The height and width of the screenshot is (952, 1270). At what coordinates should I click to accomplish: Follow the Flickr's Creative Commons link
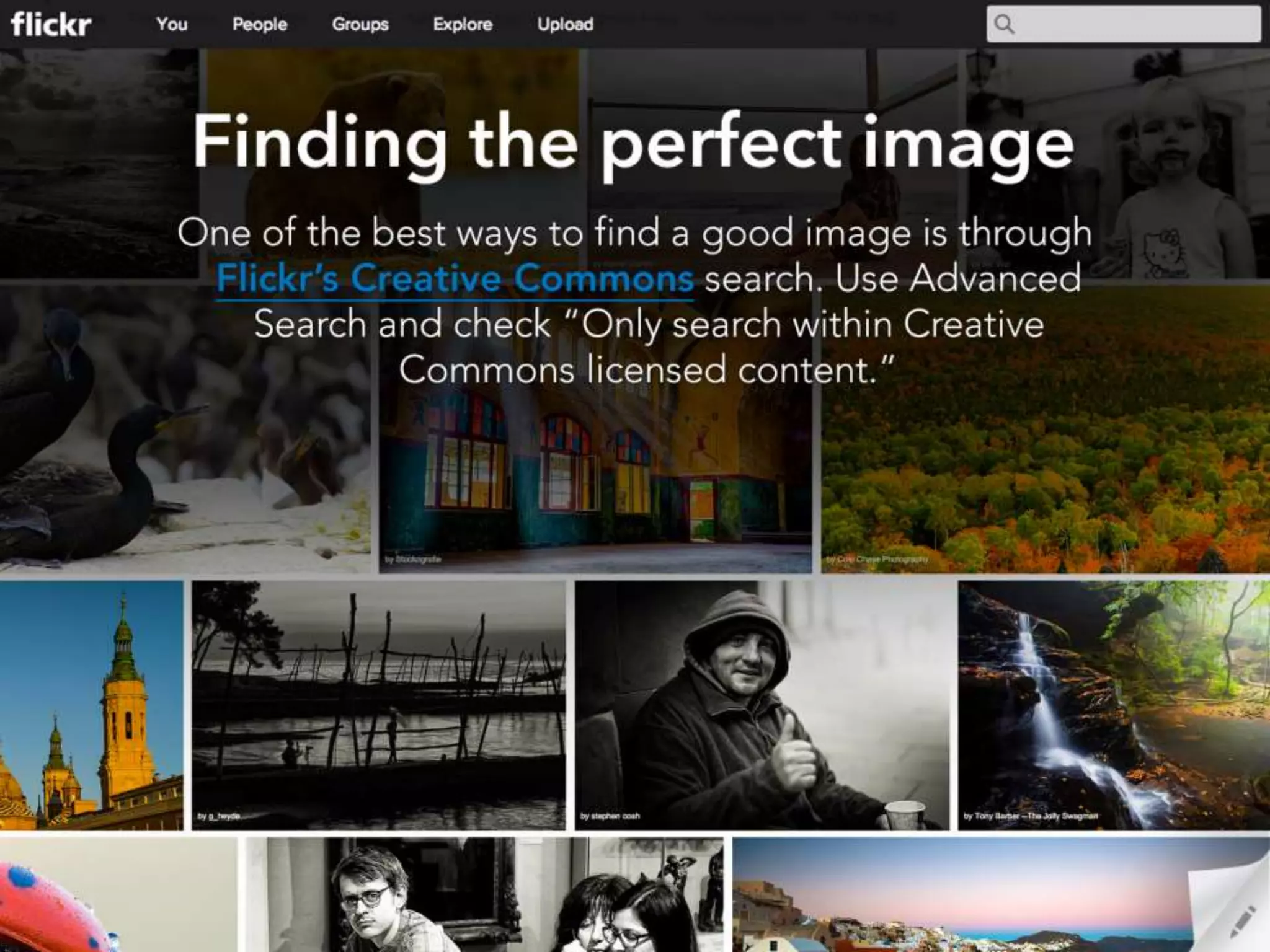[455, 278]
